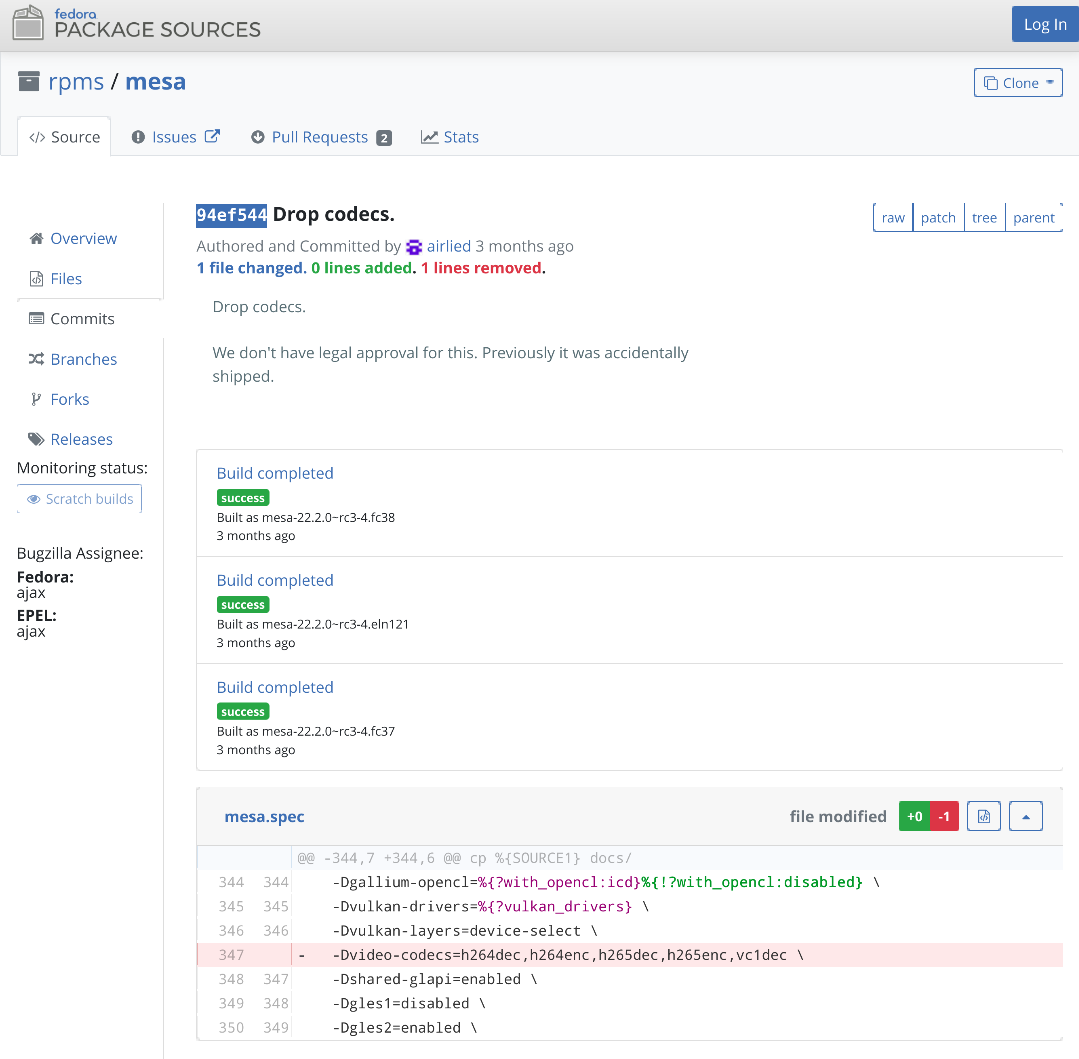The height and width of the screenshot is (1059, 1079).
Task: Click the '1 lines removed' text
Action: (x=481, y=268)
